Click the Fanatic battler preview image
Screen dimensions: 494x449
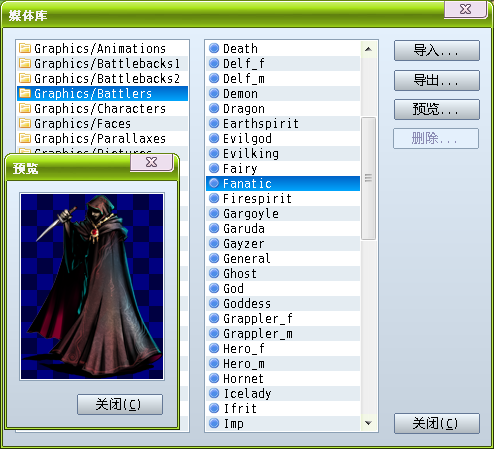92,286
